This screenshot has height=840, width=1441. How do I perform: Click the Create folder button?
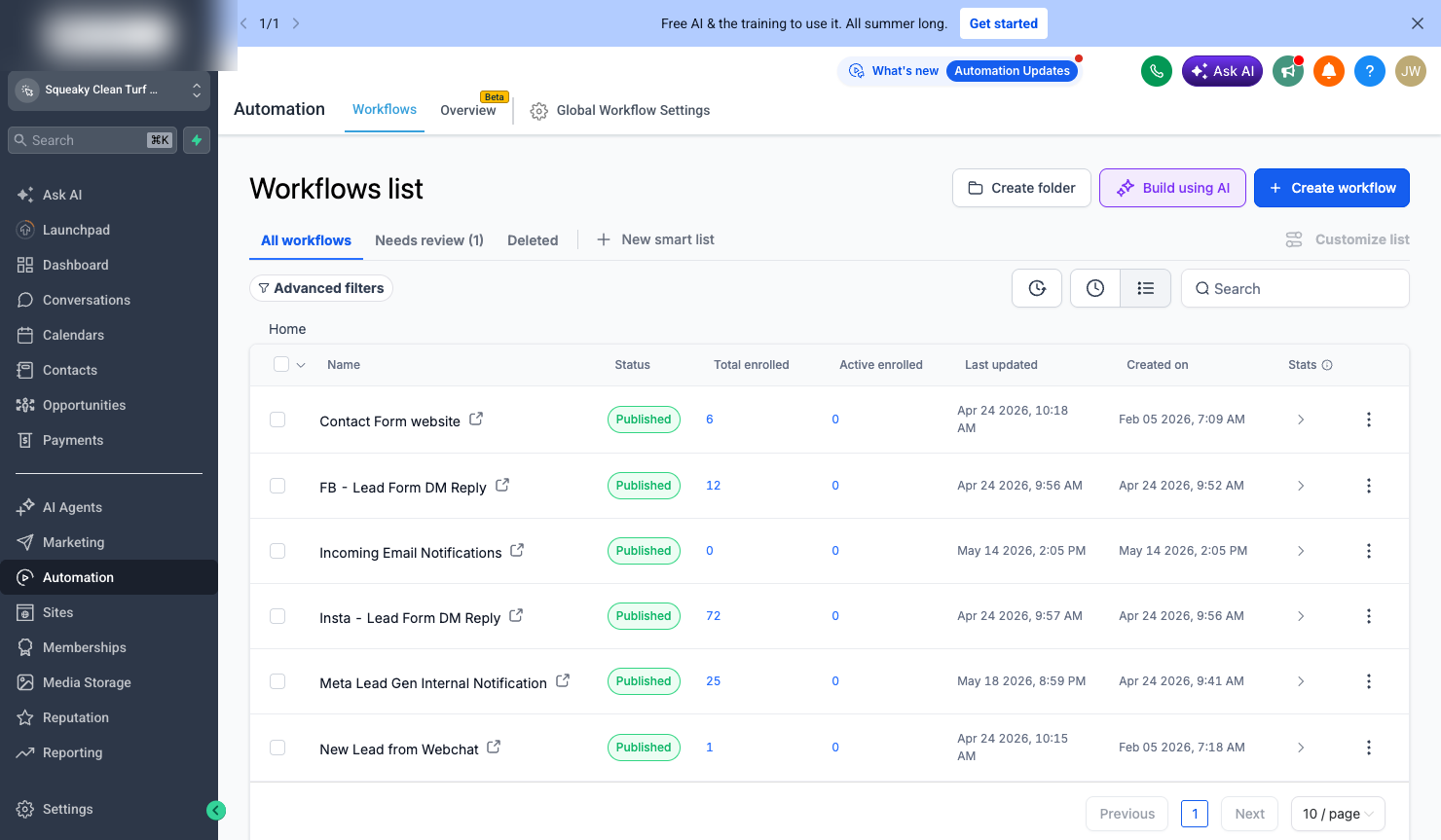point(1021,188)
